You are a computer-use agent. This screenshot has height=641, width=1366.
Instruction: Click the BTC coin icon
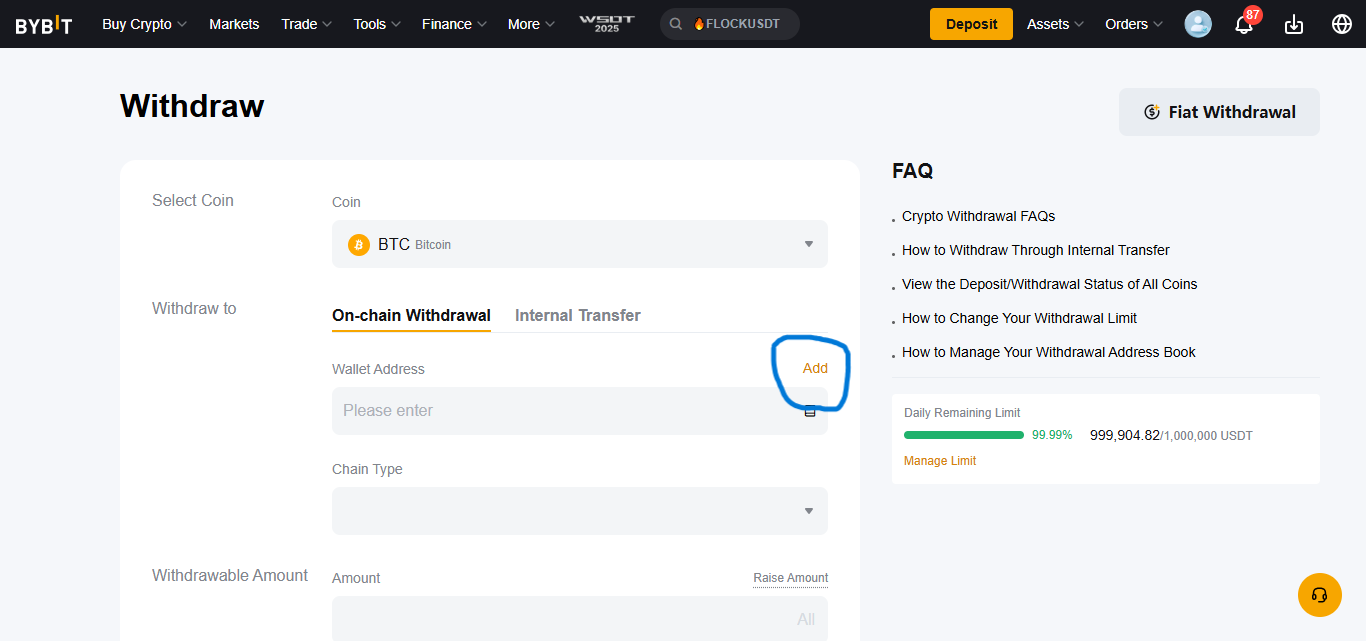pyautogui.click(x=359, y=244)
